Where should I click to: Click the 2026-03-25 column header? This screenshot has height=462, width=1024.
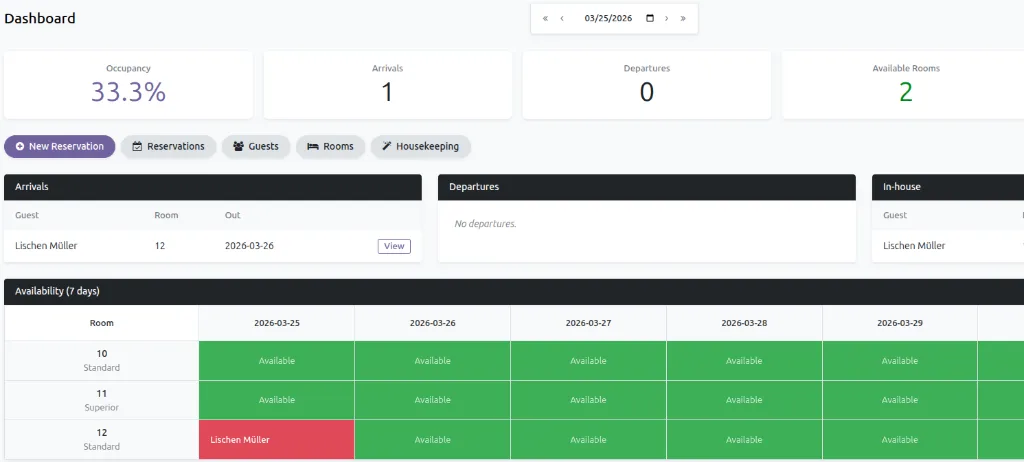point(277,323)
